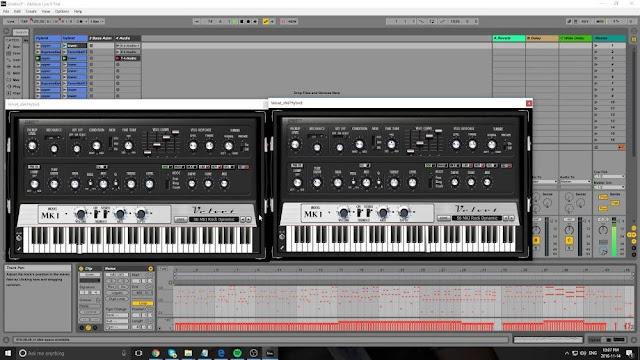Click the transport stop button
The width and height of the screenshot is (640, 360).
click(x=241, y=21)
